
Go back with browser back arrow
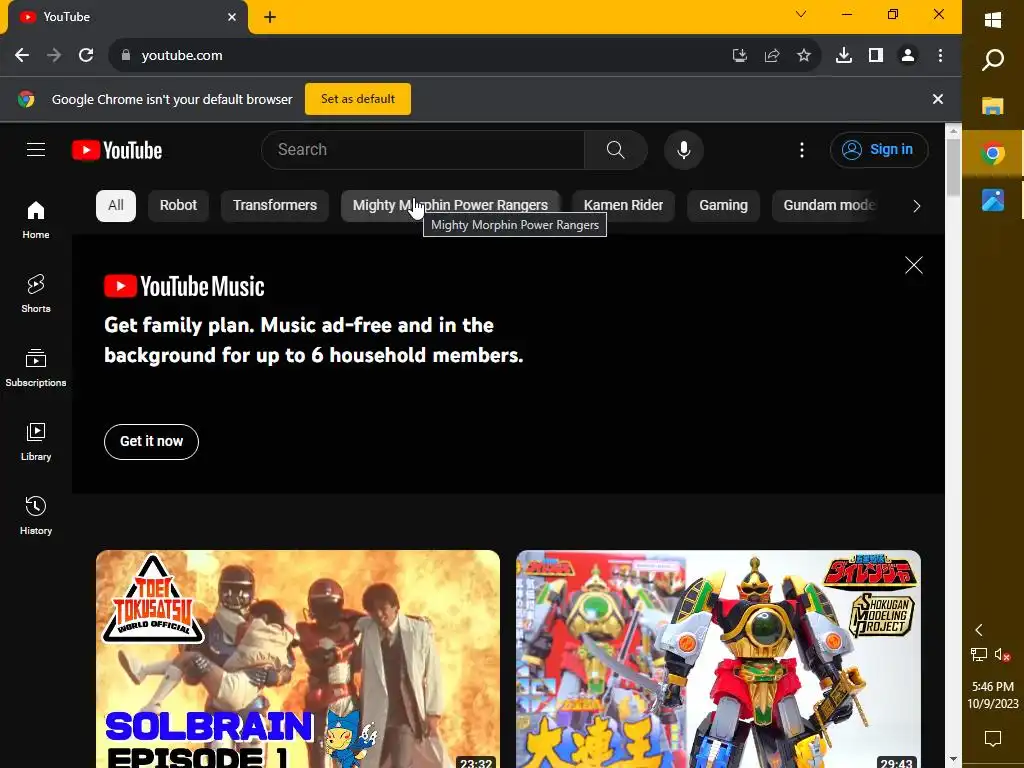pos(22,55)
